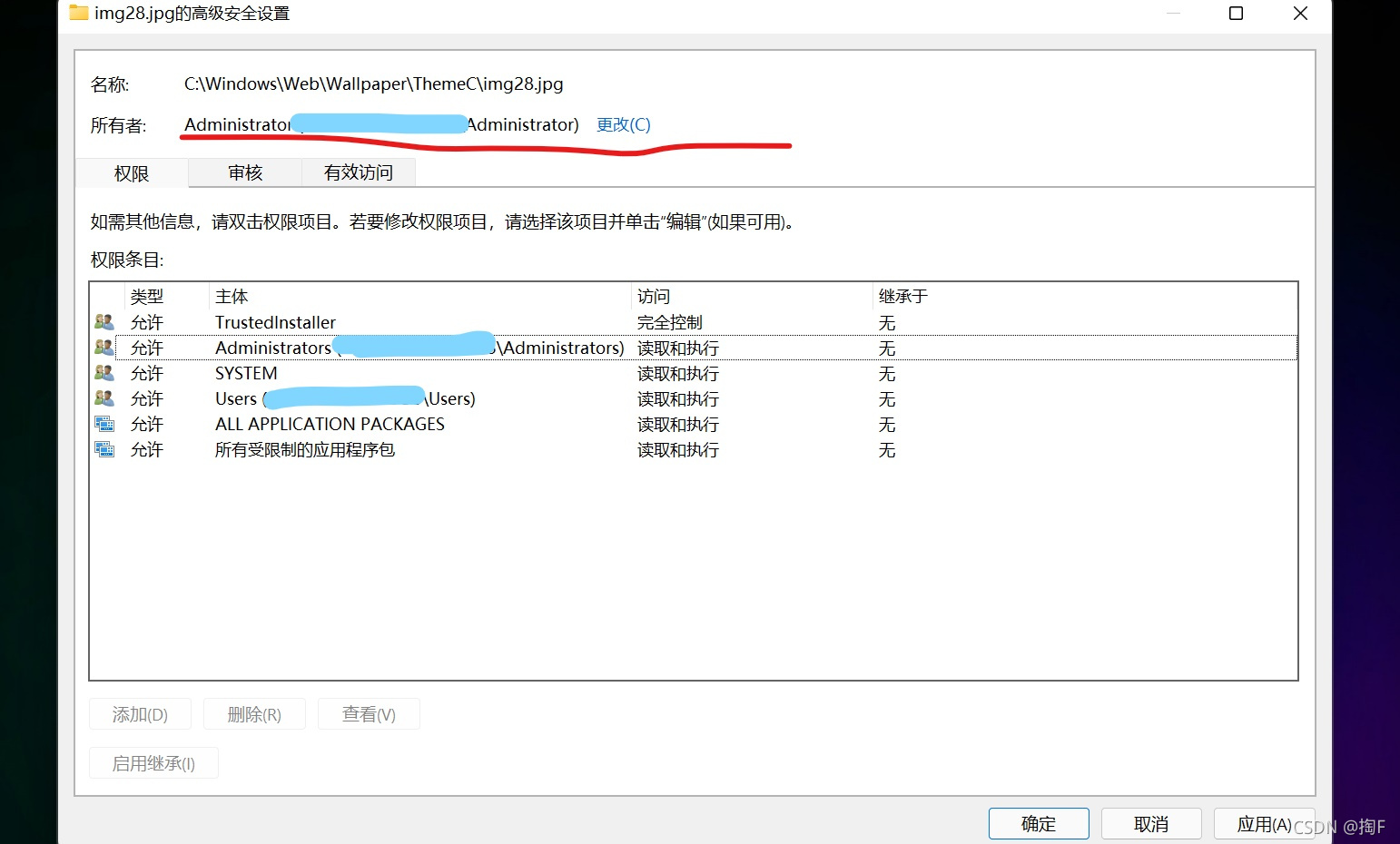Image resolution: width=1400 pixels, height=844 pixels.
Task: Open the 有效访问 tab
Action: 359,172
